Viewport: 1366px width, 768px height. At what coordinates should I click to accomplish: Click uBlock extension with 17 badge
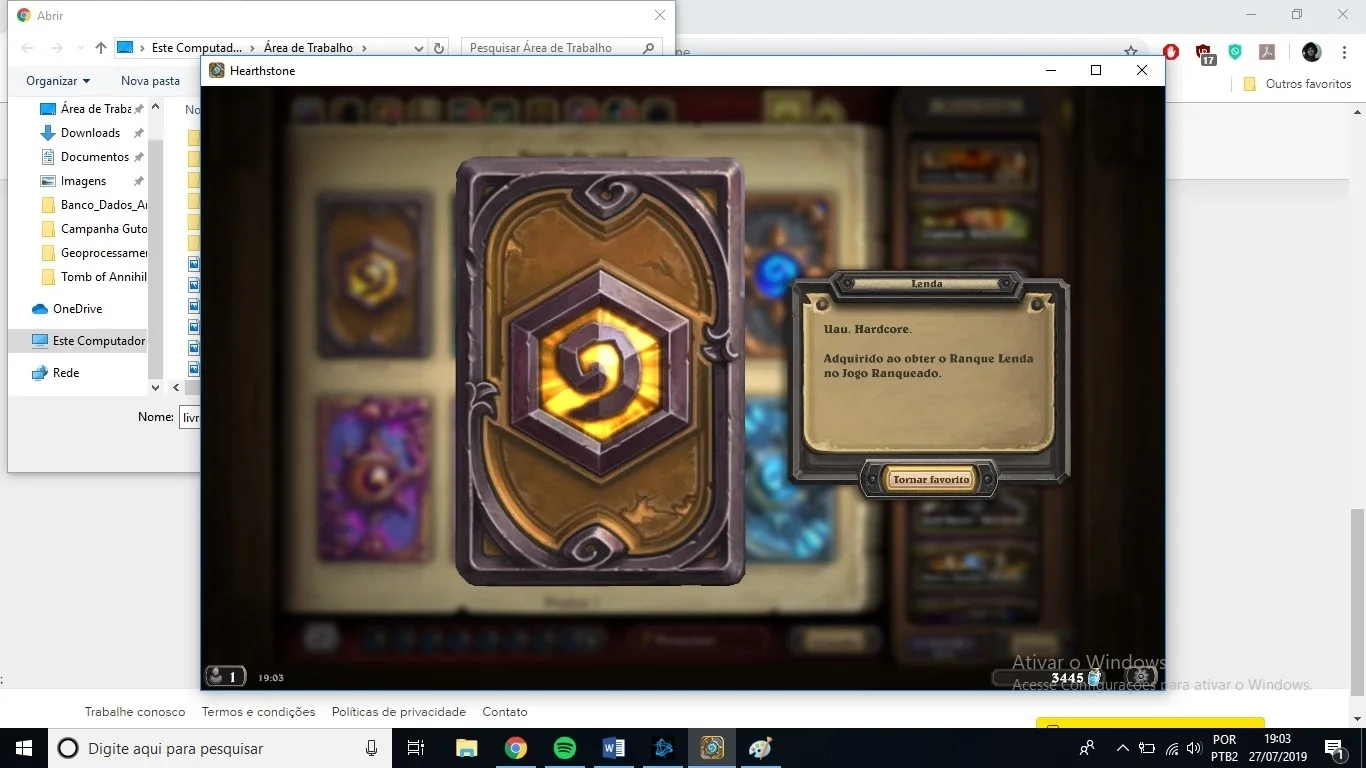tap(1204, 53)
